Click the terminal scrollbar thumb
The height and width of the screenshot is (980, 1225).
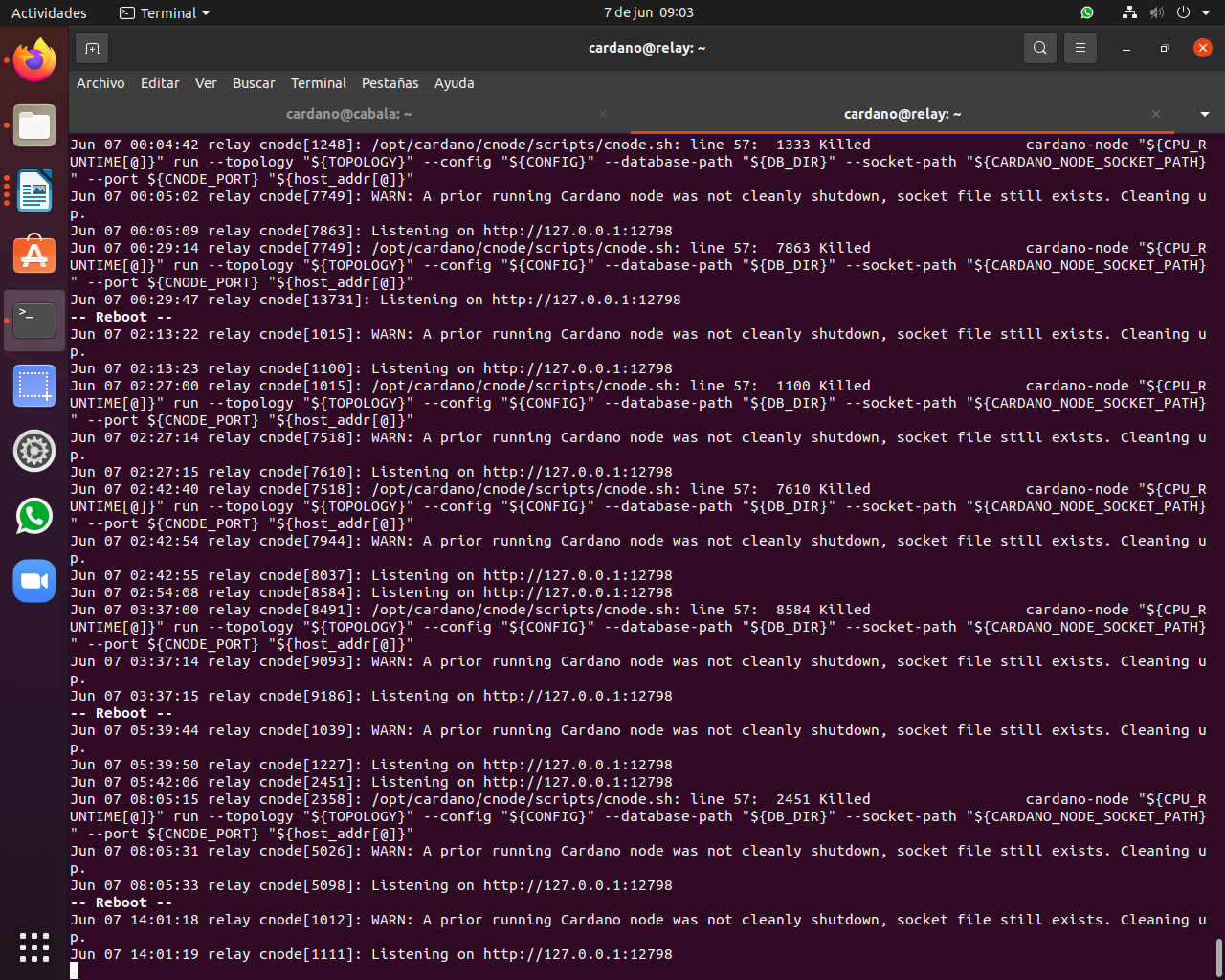[x=1218, y=958]
